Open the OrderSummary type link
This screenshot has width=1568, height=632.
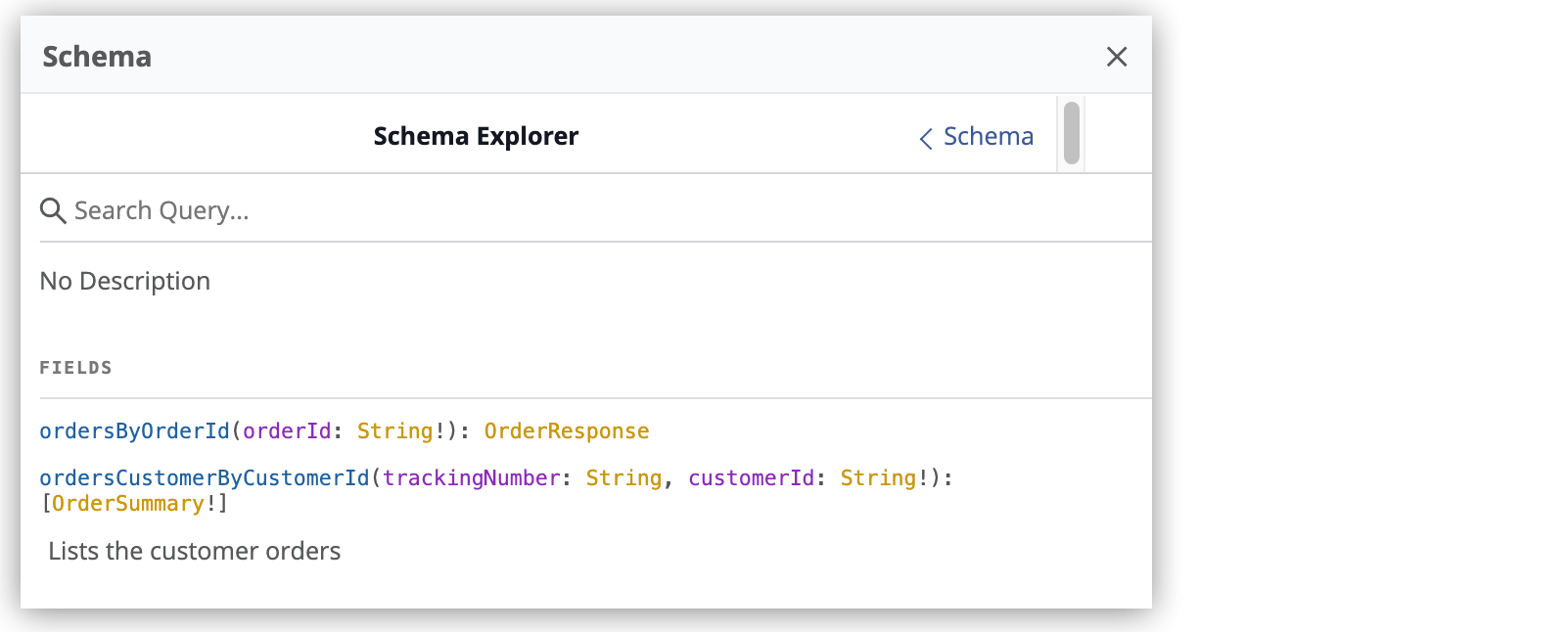pos(125,503)
